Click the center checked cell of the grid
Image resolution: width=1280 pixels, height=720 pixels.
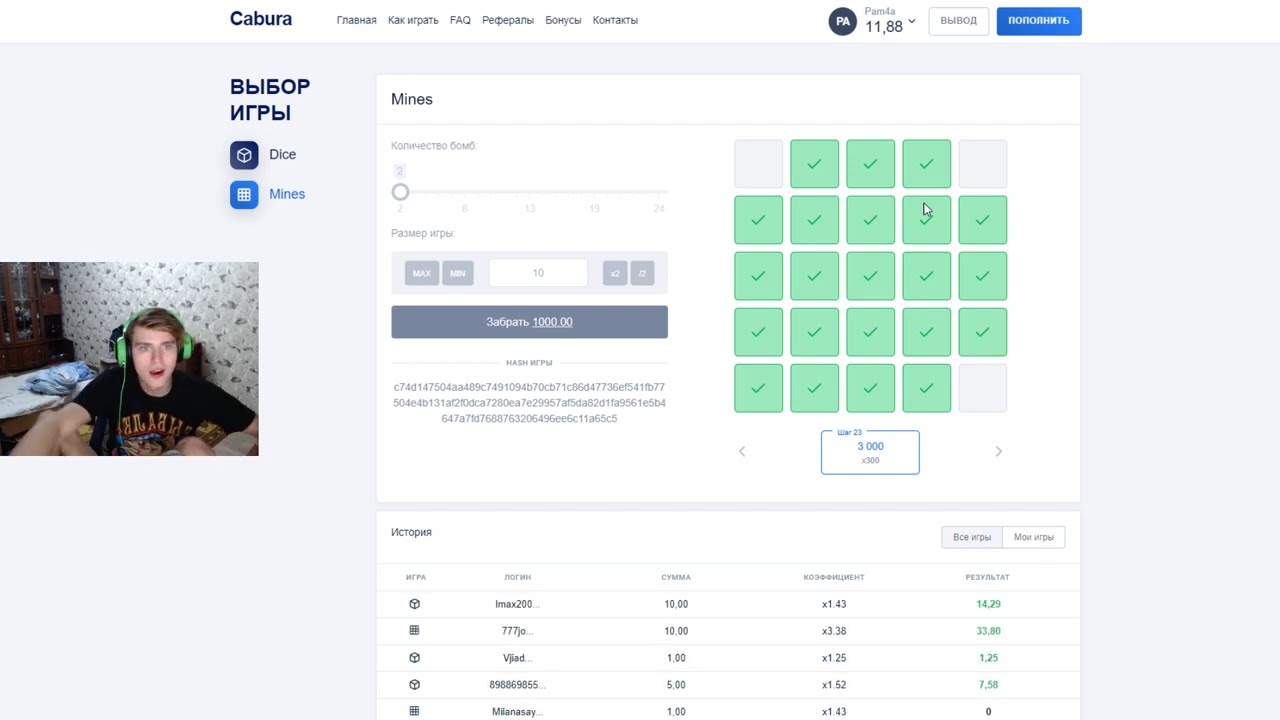(871, 276)
